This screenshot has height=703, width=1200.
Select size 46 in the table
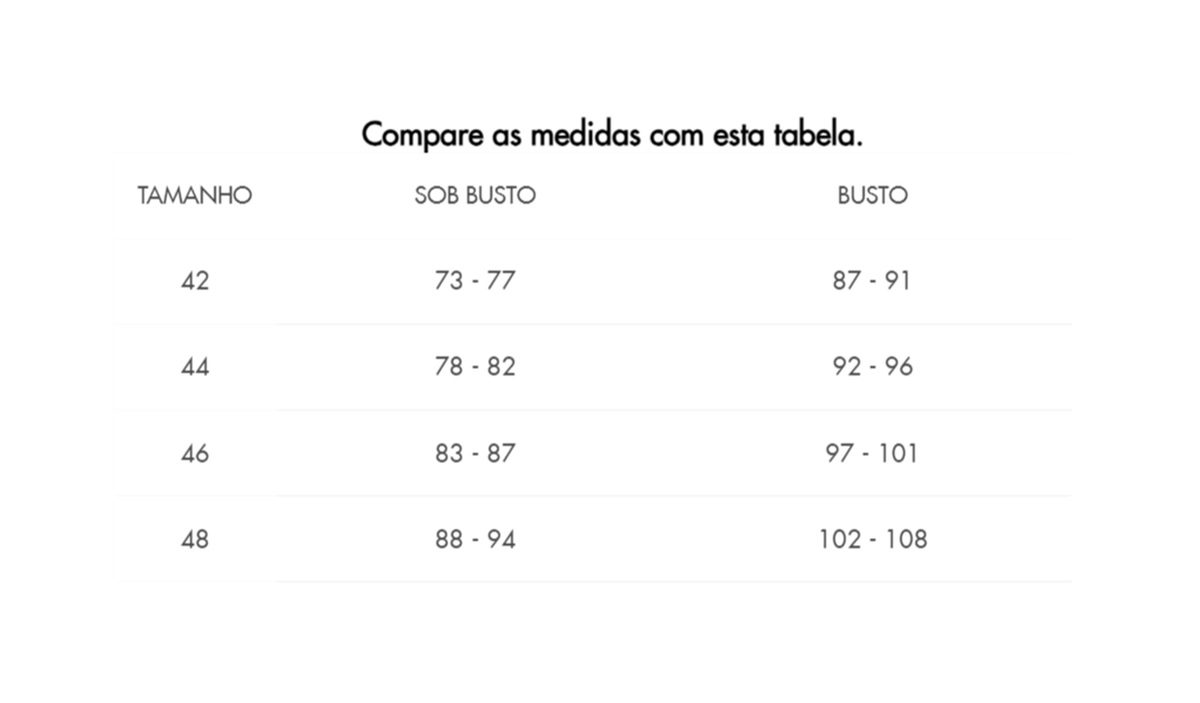(x=195, y=453)
